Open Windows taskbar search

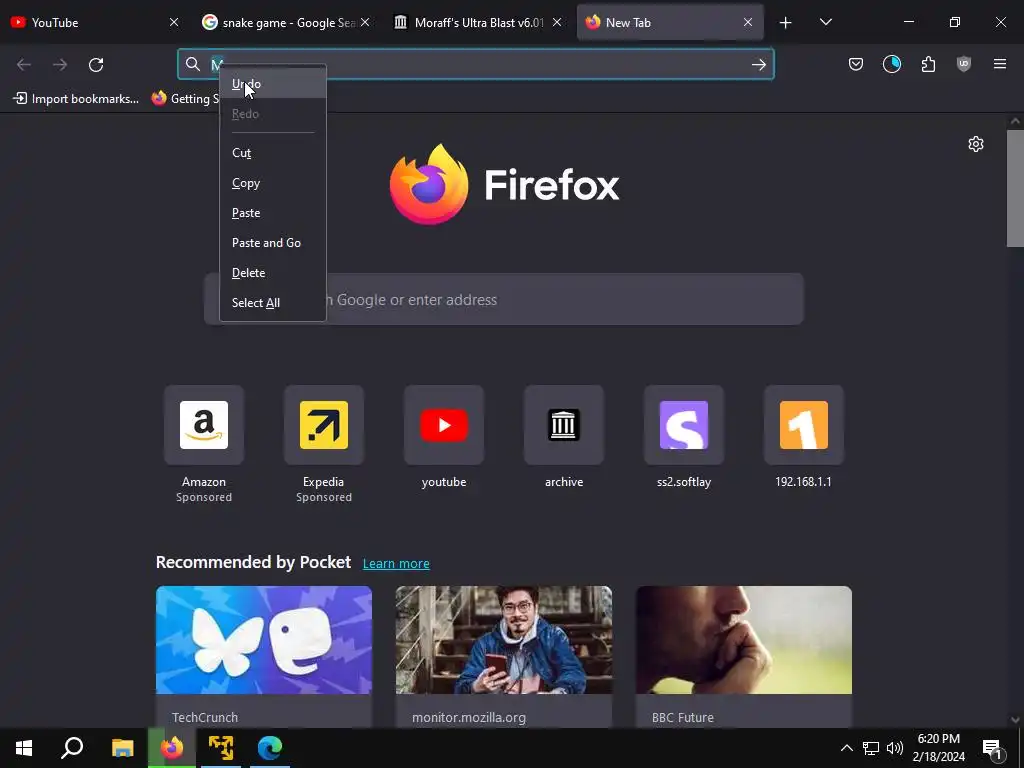pyautogui.click(x=72, y=748)
